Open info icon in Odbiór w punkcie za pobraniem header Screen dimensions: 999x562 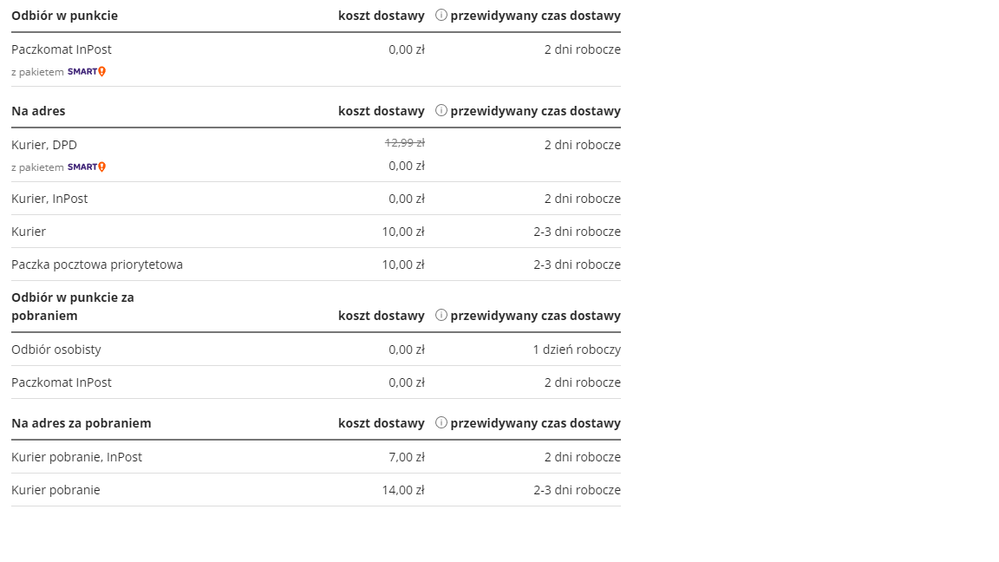click(441, 315)
